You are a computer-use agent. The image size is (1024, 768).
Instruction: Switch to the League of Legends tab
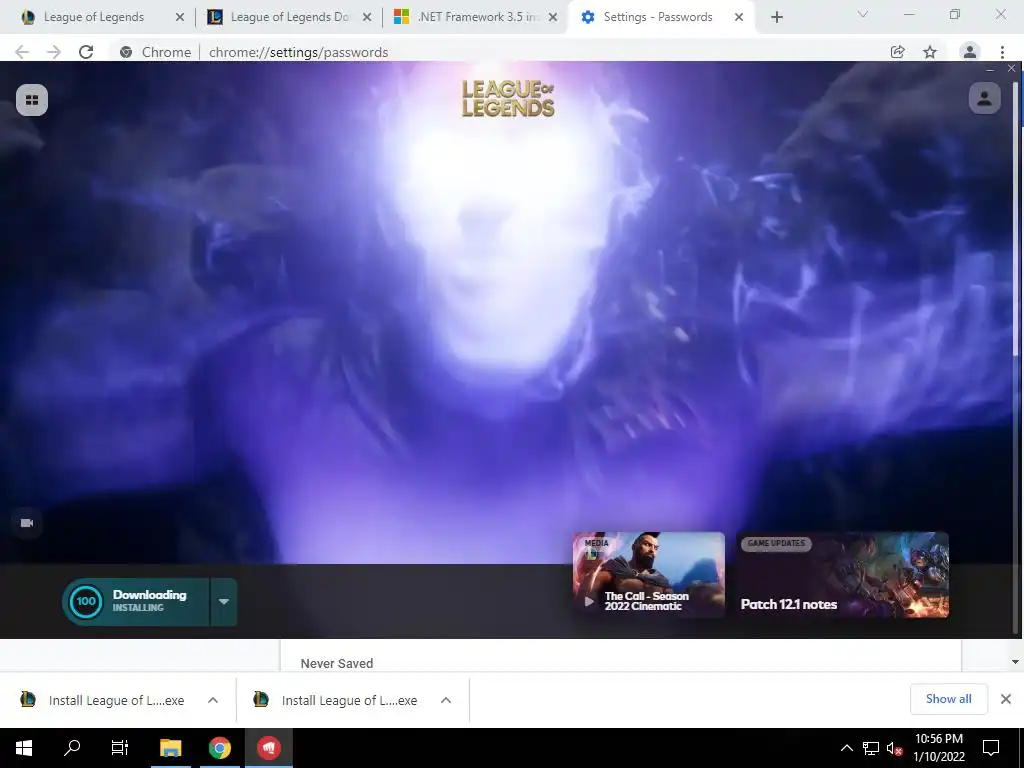94,17
